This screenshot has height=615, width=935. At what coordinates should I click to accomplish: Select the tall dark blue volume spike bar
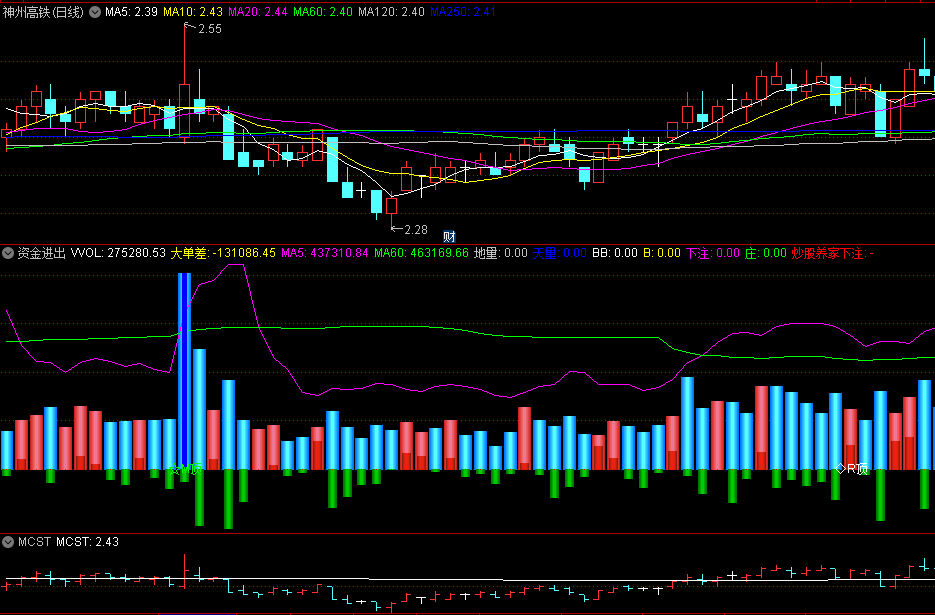click(184, 372)
